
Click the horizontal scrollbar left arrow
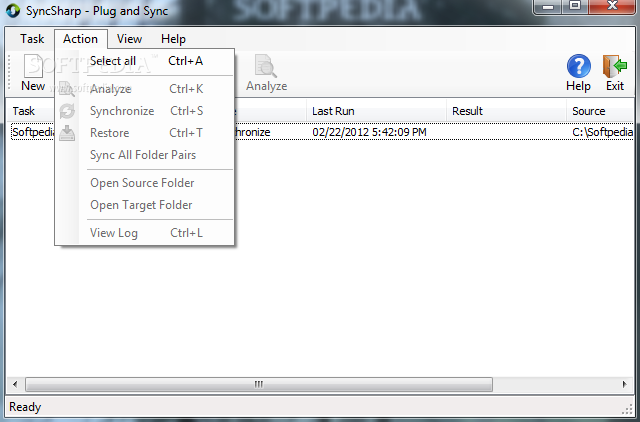click(x=15, y=384)
